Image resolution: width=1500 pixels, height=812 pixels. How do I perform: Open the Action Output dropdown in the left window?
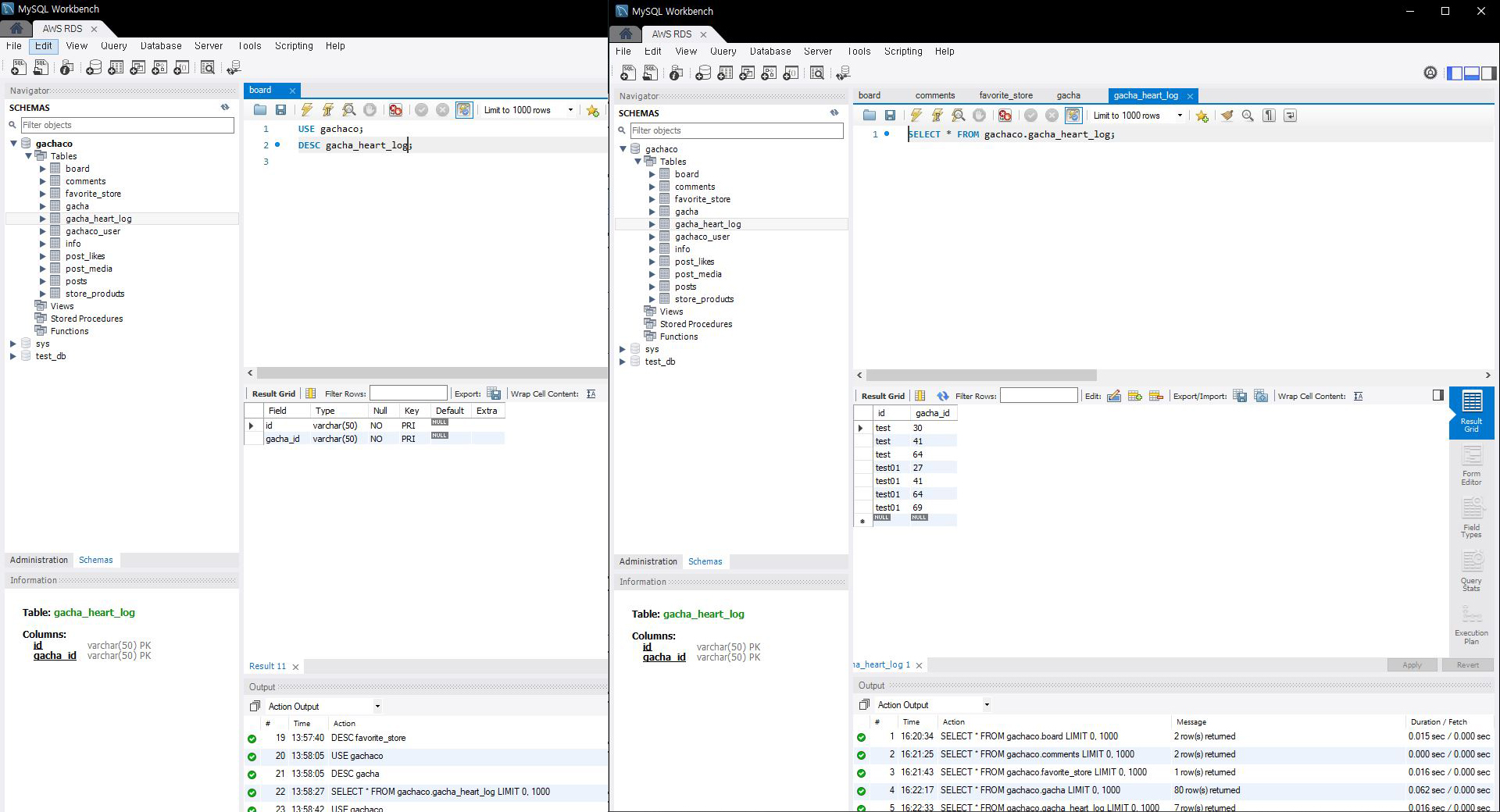coord(377,707)
